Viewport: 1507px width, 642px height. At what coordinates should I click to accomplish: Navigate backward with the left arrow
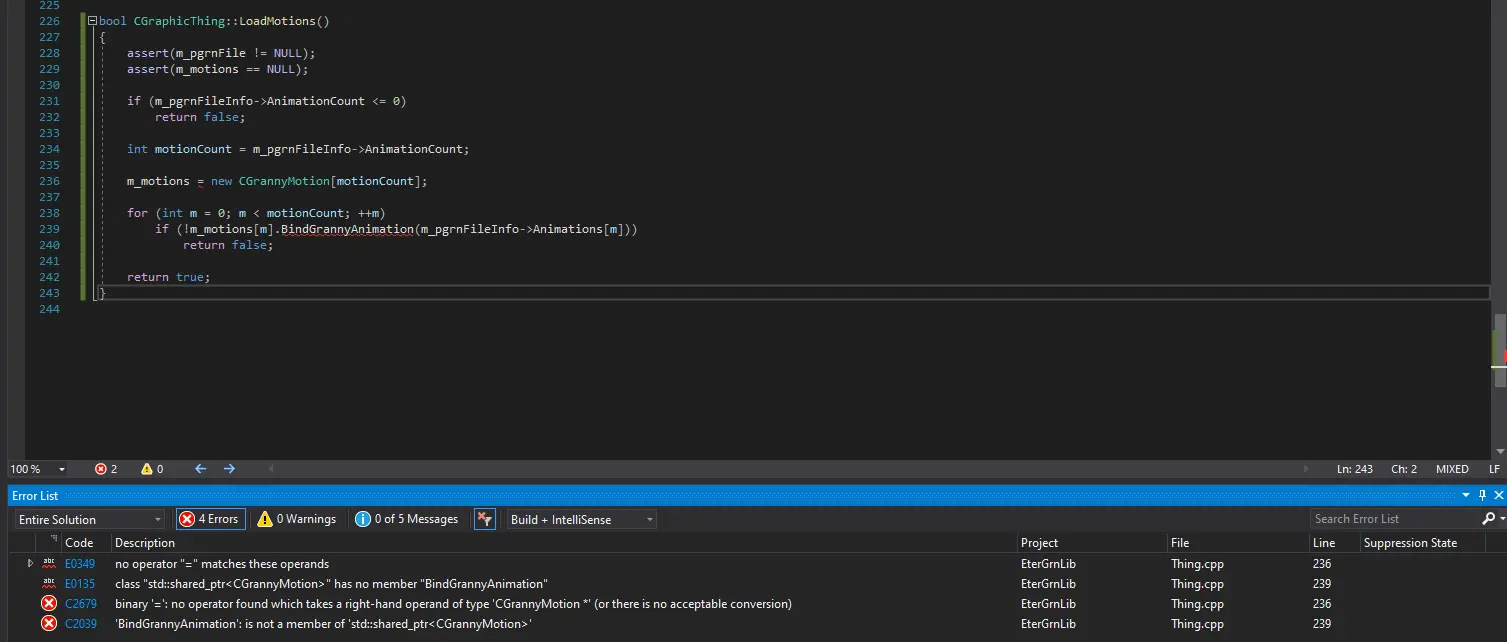tap(200, 469)
